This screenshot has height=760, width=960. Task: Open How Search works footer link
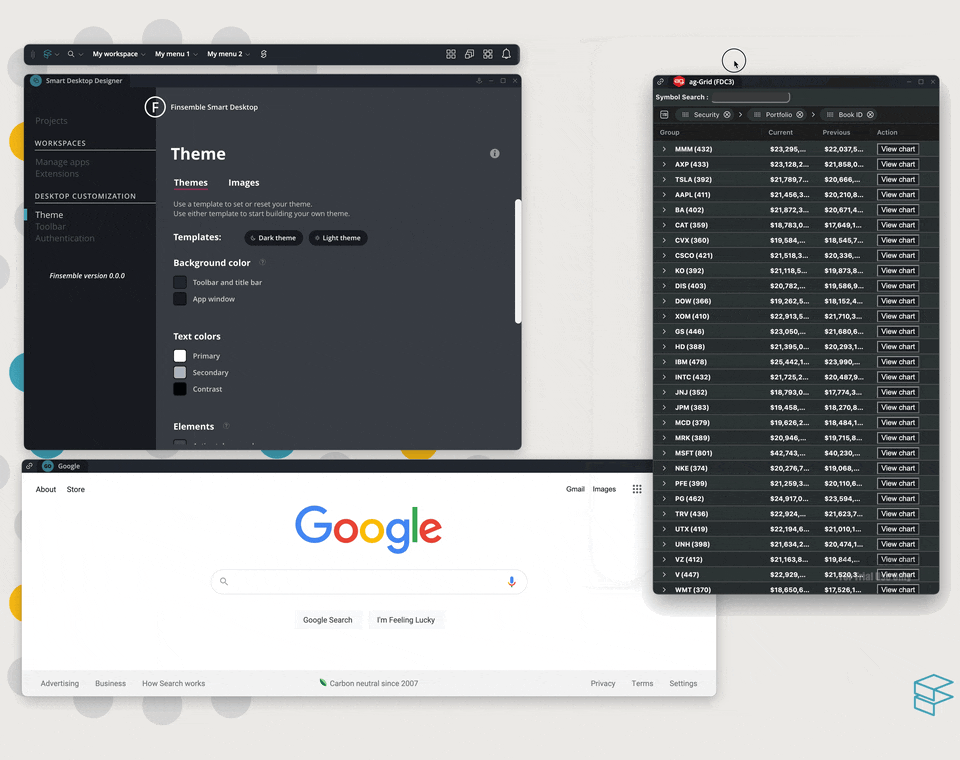[173, 683]
